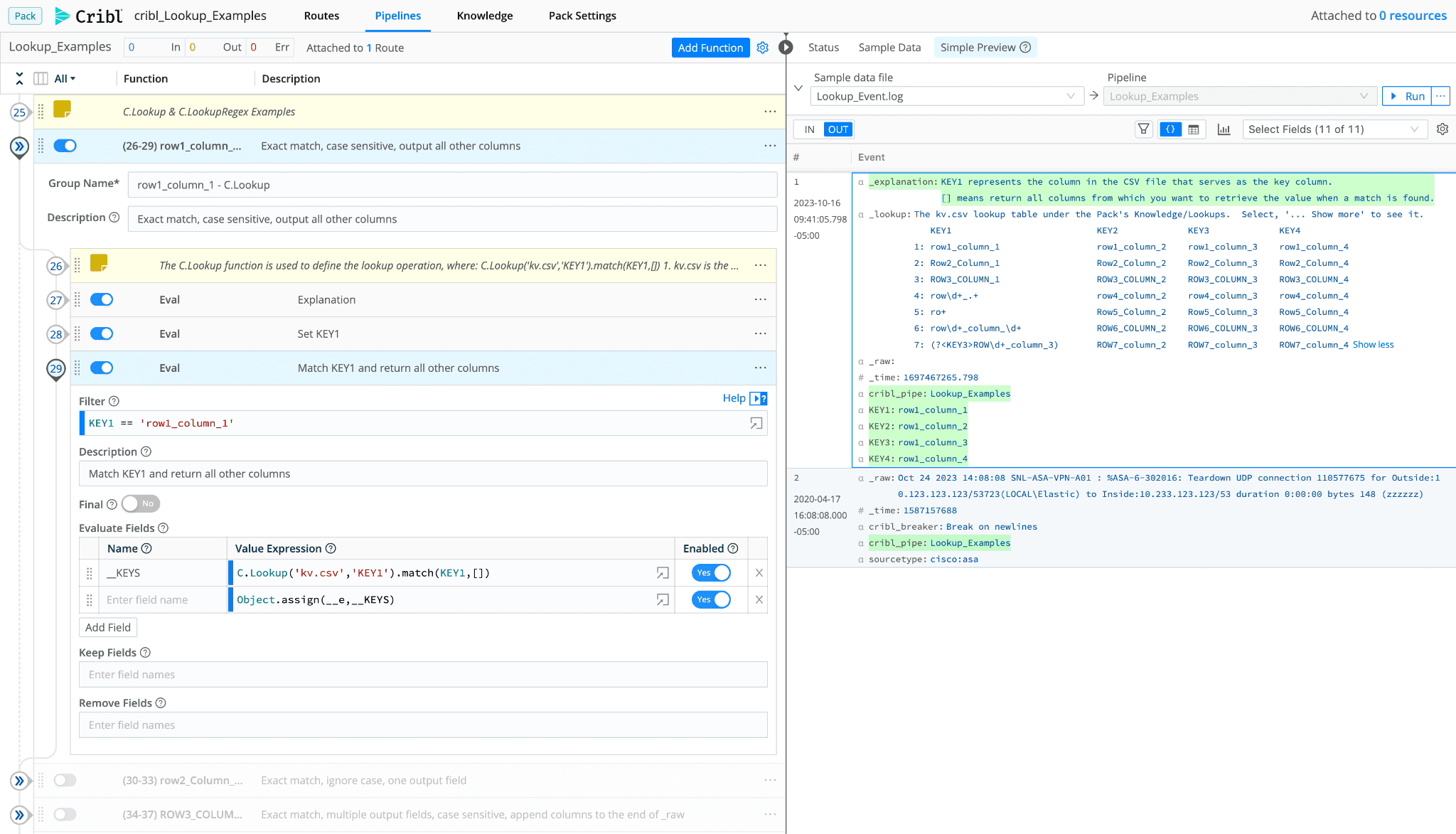Viewport: 1456px width, 834px height.
Task: Expand the All functions filter dropdown
Action: [65, 79]
